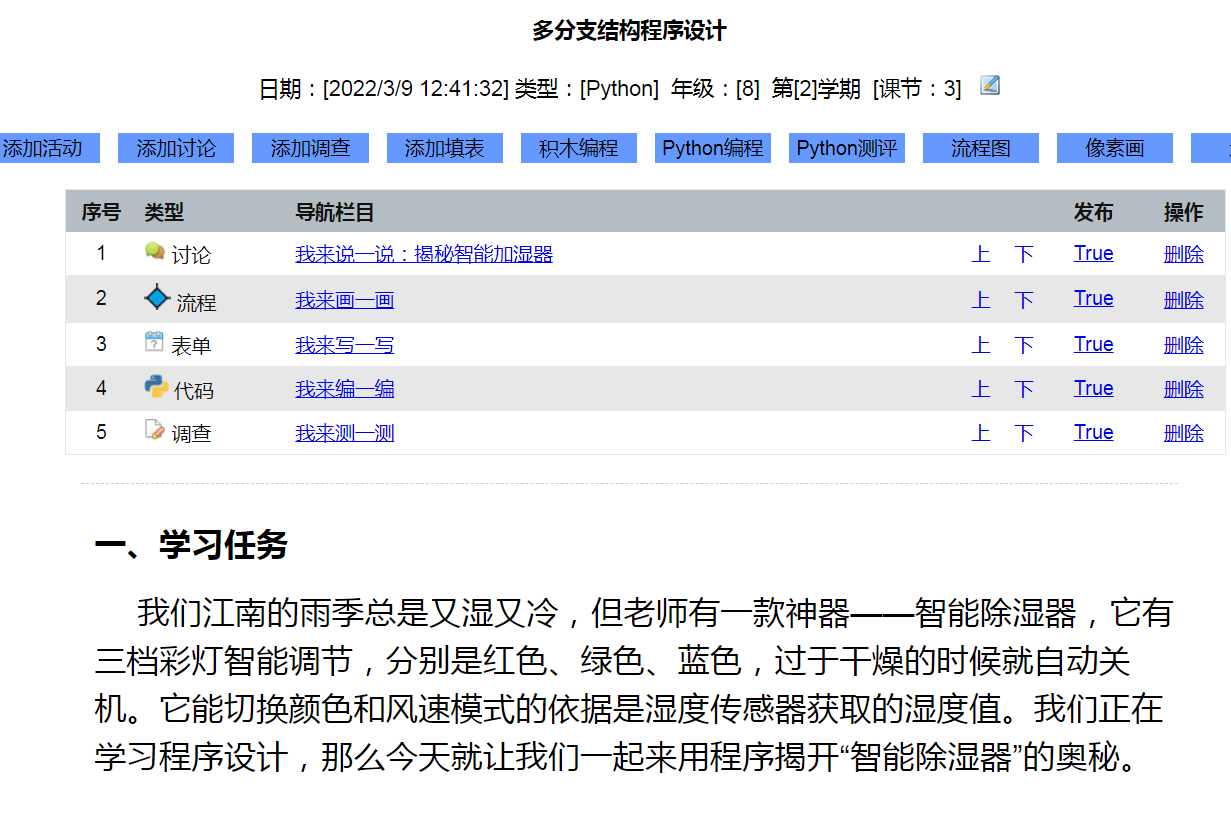Screen dimensions: 1231x813
Task: Open the Python测评 button
Action: [x=847, y=148]
